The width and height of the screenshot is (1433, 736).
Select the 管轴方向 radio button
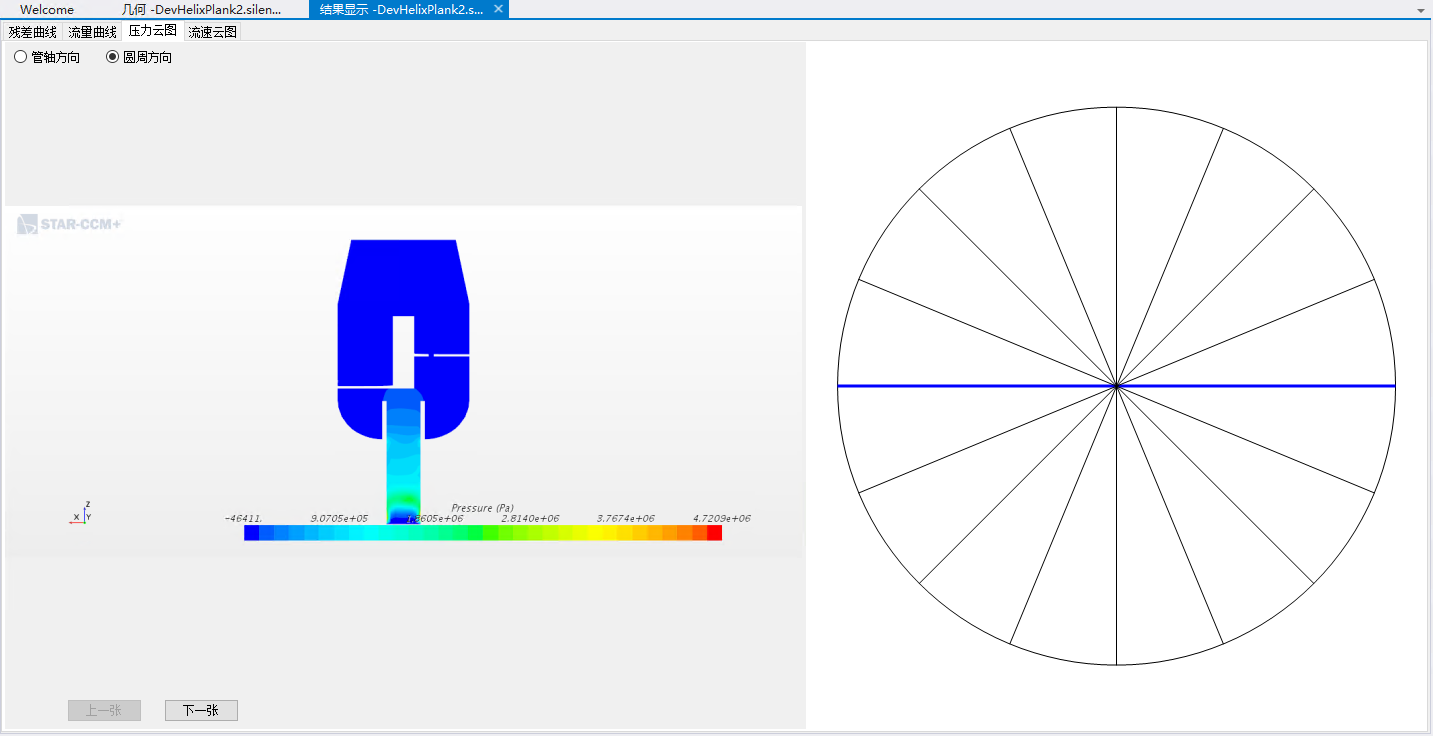[21, 58]
